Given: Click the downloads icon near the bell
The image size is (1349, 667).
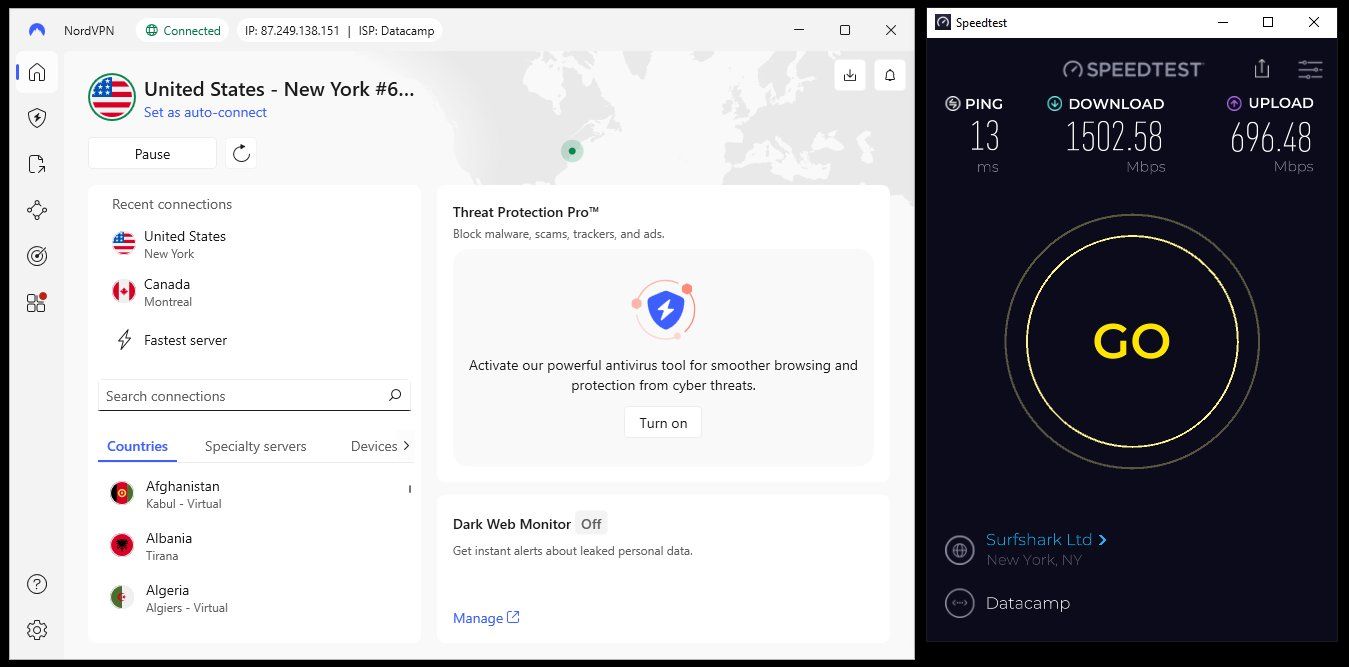Looking at the screenshot, I should tap(849, 75).
